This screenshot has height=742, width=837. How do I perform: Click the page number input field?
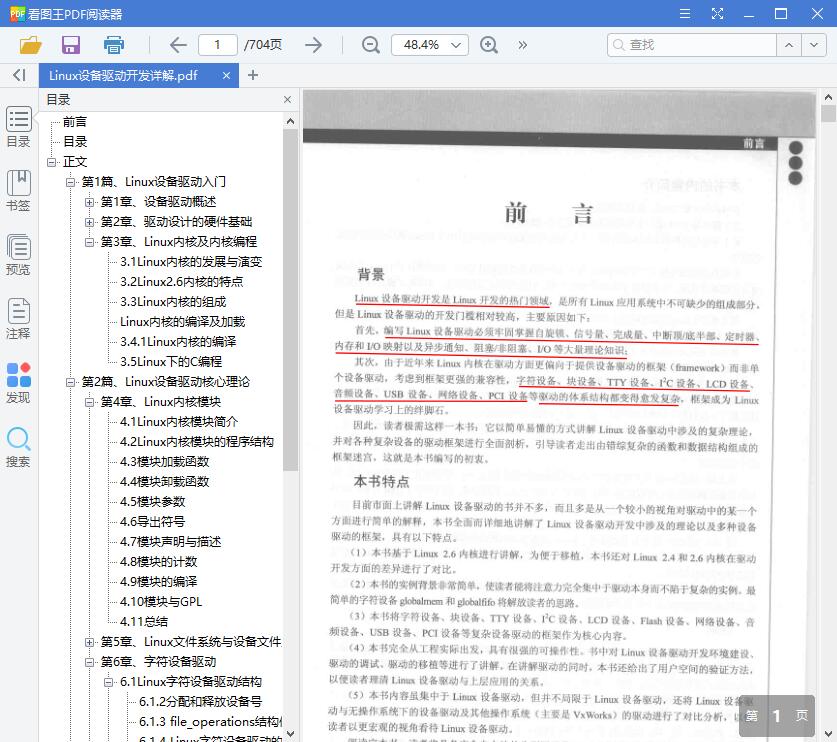pos(217,45)
